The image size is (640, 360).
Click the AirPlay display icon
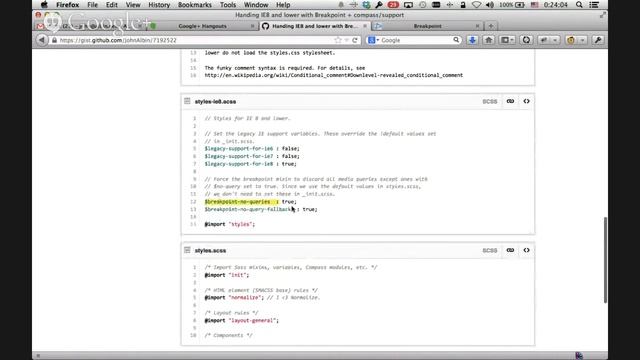pyautogui.click(x=408, y=5)
